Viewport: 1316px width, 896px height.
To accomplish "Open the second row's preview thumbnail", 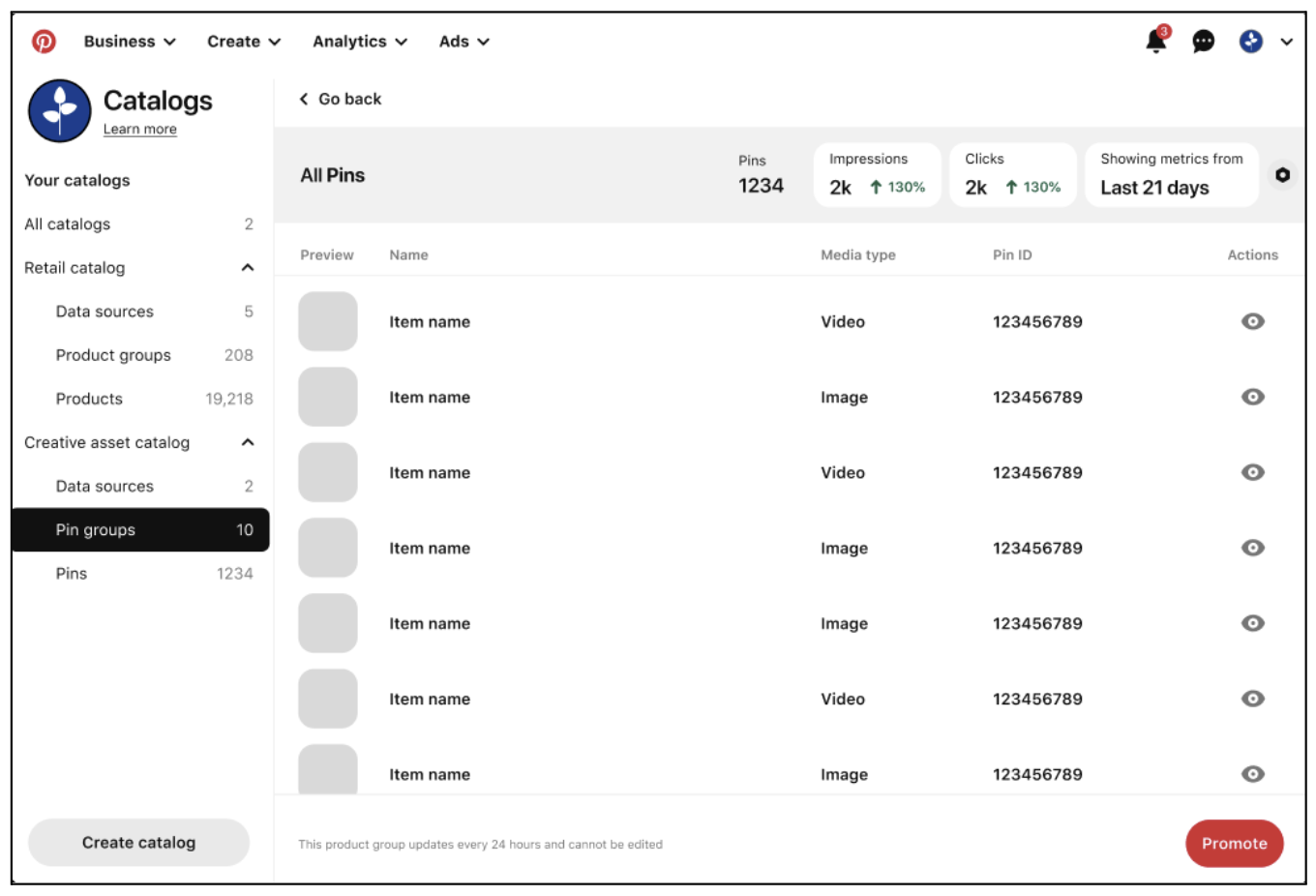I will click(x=328, y=397).
